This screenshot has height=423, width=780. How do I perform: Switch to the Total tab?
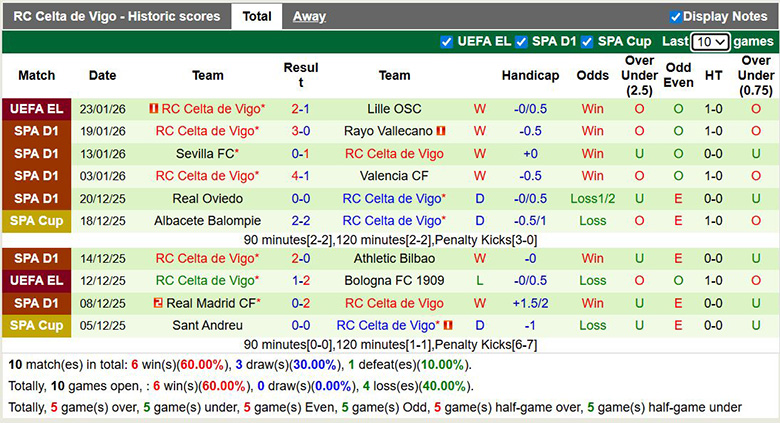point(257,17)
